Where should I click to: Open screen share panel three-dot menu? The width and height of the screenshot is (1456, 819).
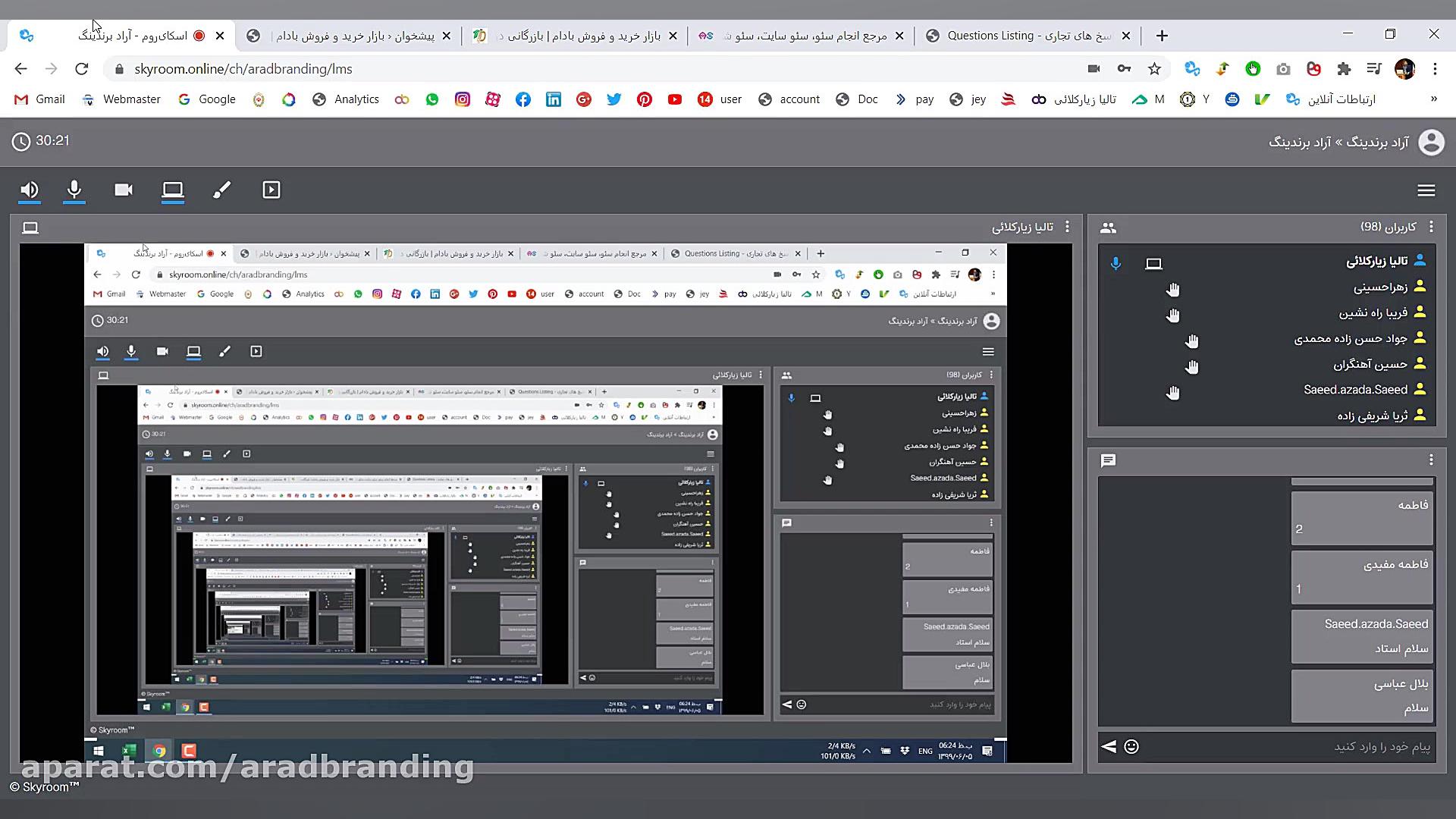(1067, 227)
